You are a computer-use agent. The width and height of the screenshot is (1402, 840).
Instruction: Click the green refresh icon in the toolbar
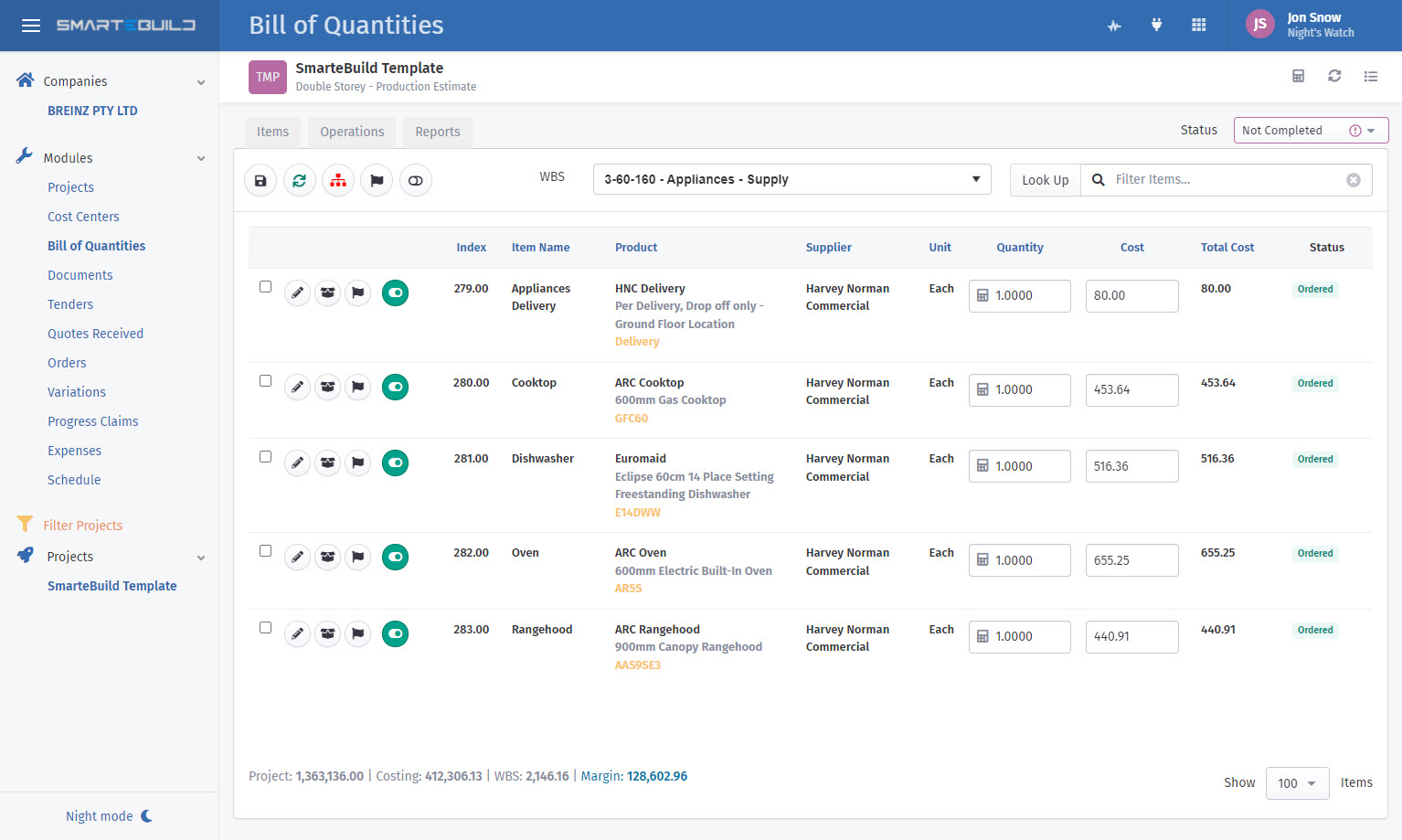299,181
